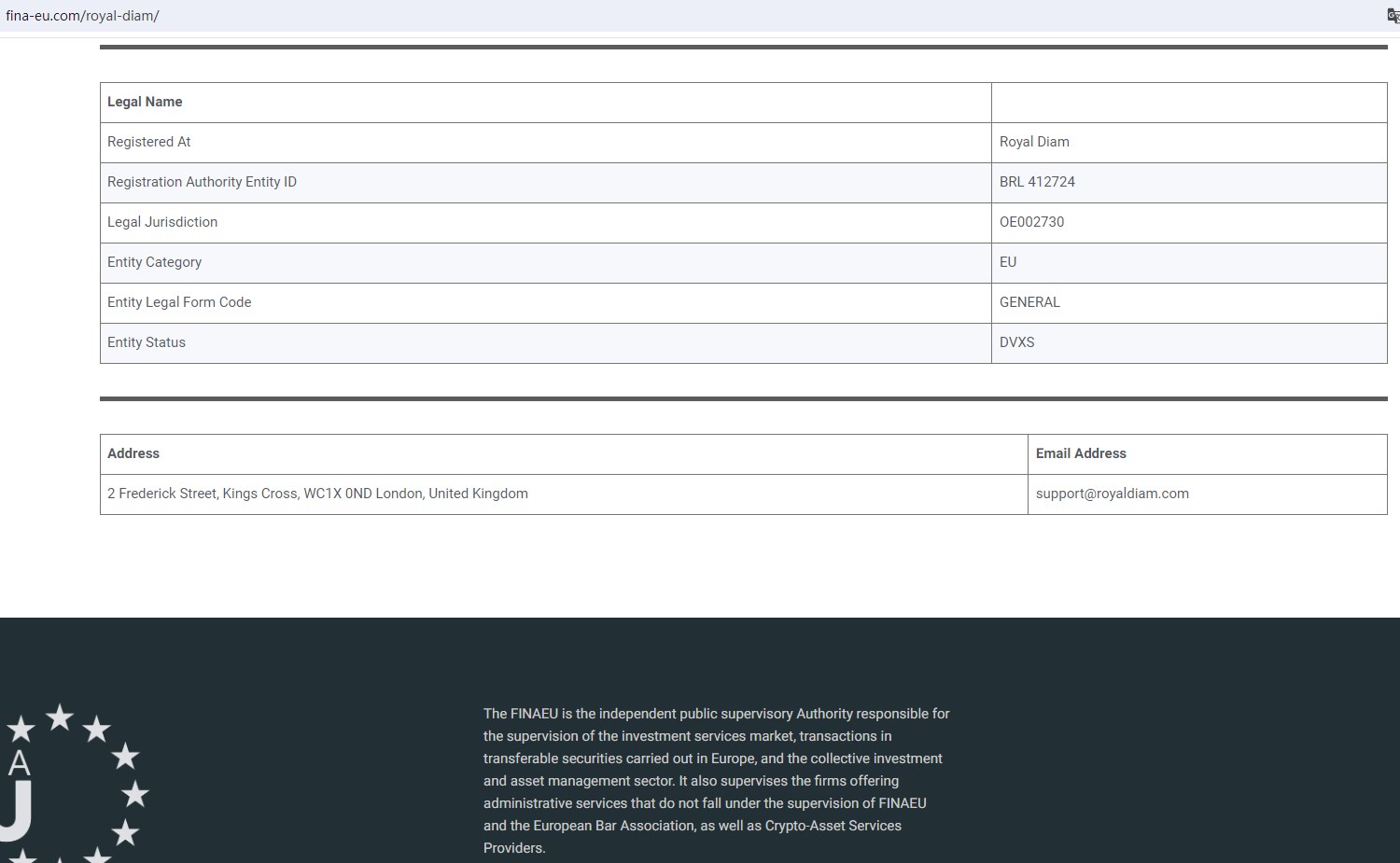Click the 'Registered At' row label

click(149, 142)
